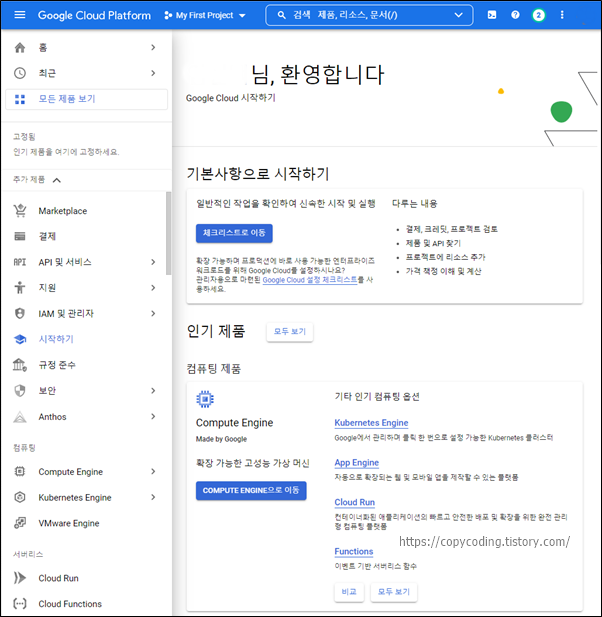This screenshot has width=602, height=617.
Task: Expand the 보안 submenu chevron
Action: [x=153, y=390]
